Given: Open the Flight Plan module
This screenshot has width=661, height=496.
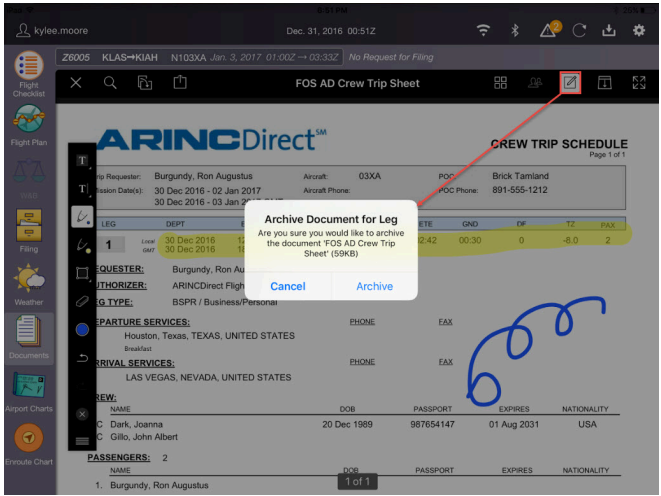Looking at the screenshot, I should click(x=29, y=126).
